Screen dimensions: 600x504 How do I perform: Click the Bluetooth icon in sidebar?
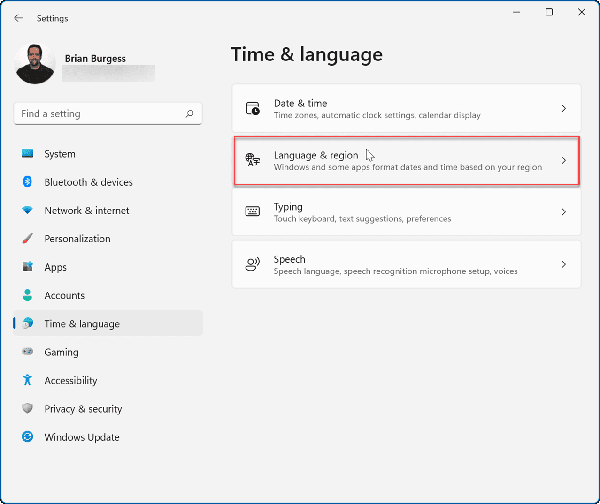pos(28,182)
